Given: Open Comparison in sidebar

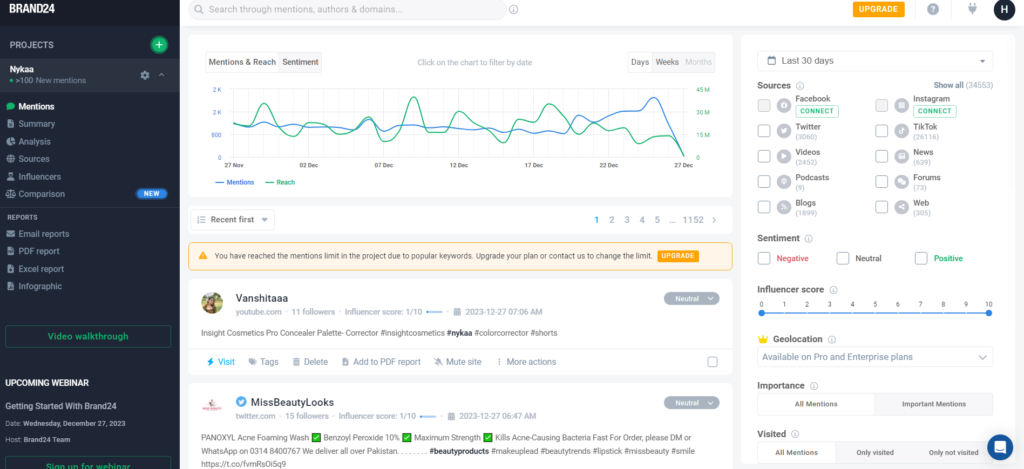Looking at the screenshot, I should pyautogui.click(x=42, y=194).
